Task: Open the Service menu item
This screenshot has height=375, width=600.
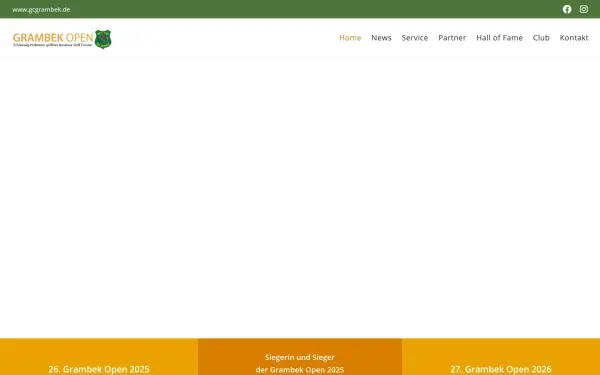Action: click(x=414, y=38)
